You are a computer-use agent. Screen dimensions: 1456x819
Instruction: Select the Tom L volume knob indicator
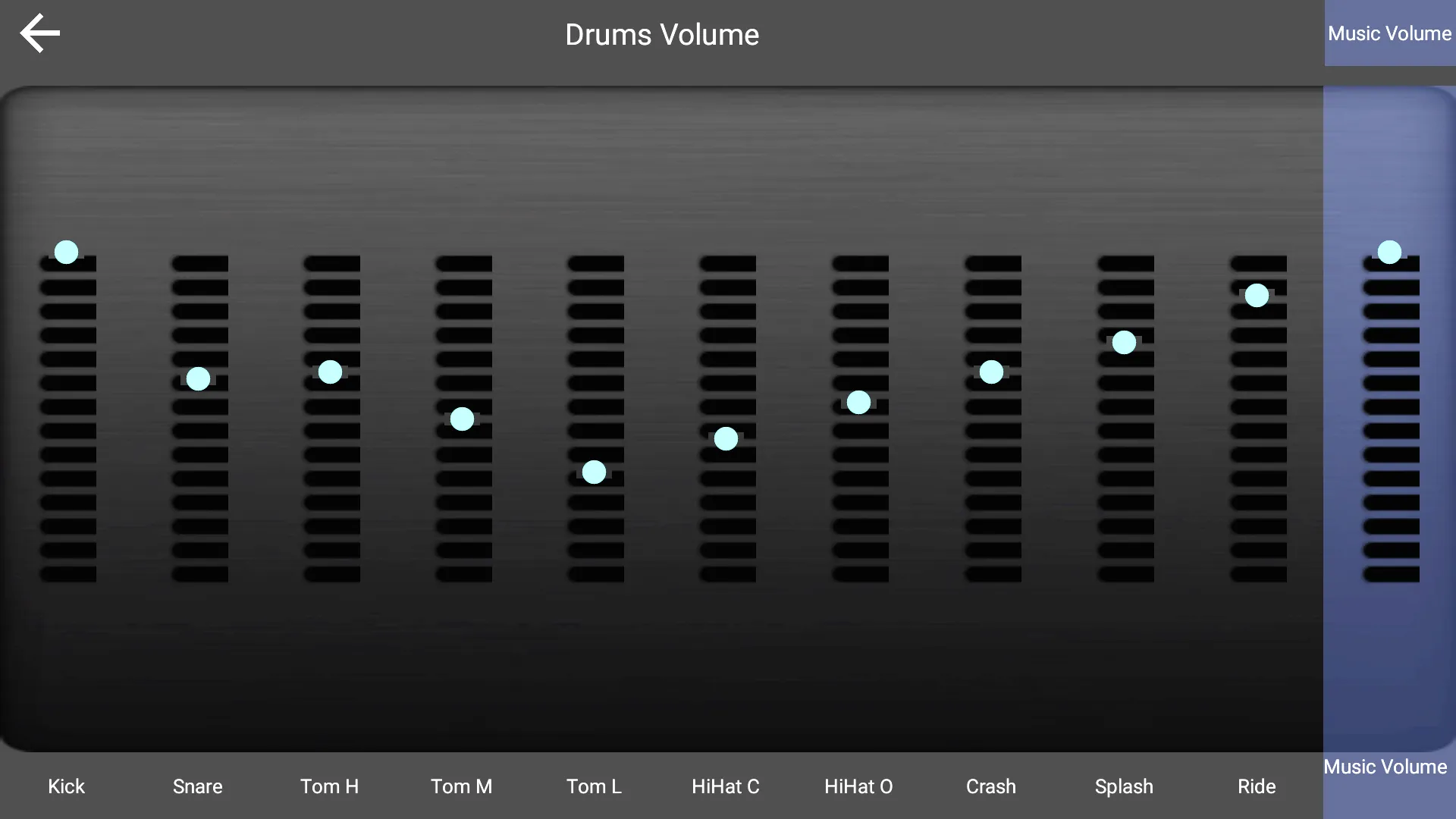(594, 472)
